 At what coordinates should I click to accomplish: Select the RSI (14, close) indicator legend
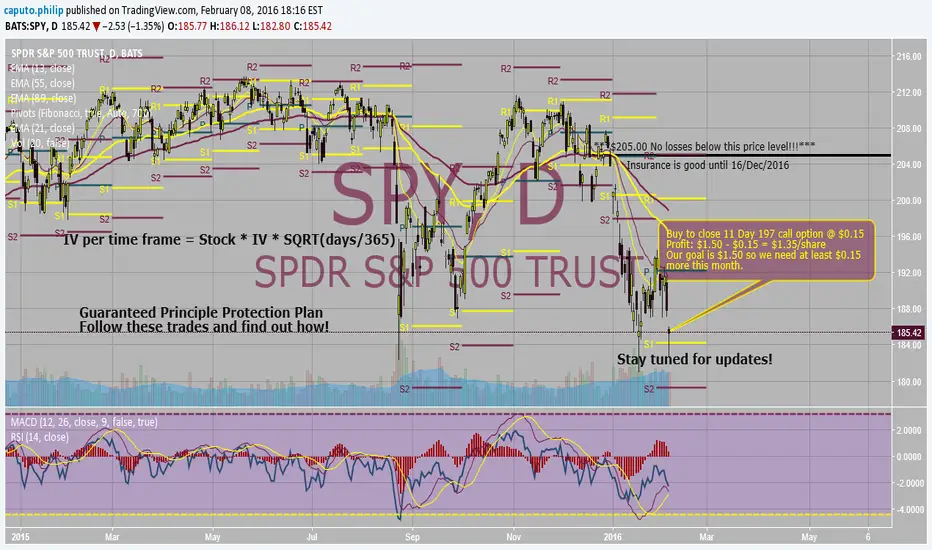(39, 437)
